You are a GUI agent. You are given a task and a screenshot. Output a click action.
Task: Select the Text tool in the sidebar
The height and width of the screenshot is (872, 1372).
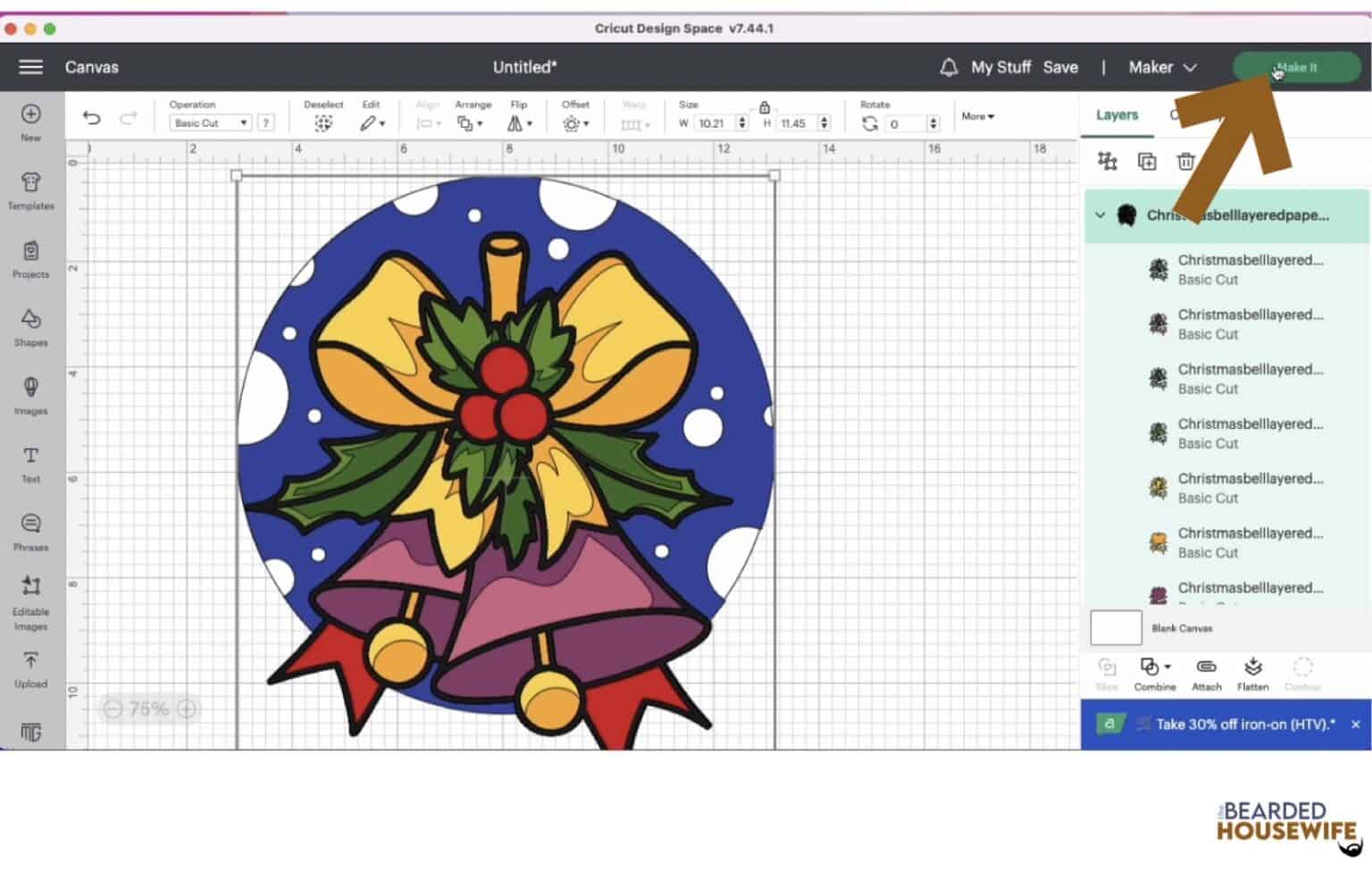30,462
